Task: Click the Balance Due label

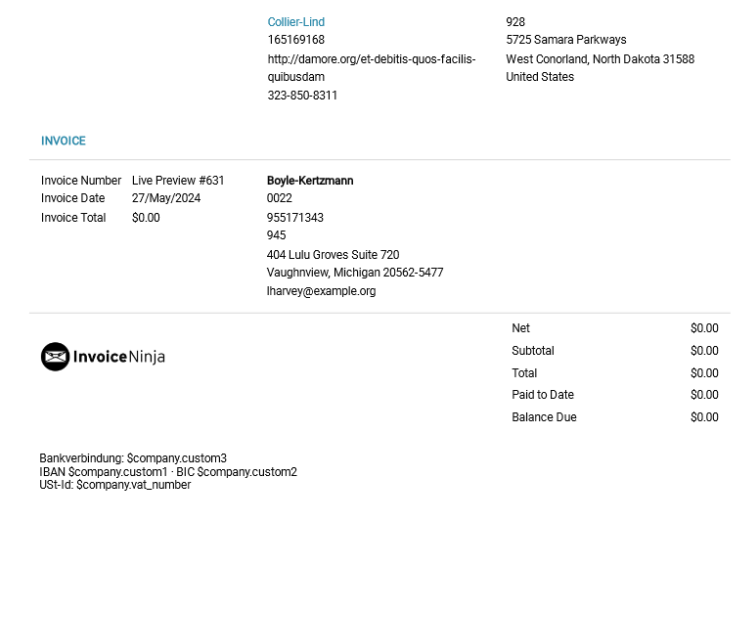Action: [x=544, y=417]
